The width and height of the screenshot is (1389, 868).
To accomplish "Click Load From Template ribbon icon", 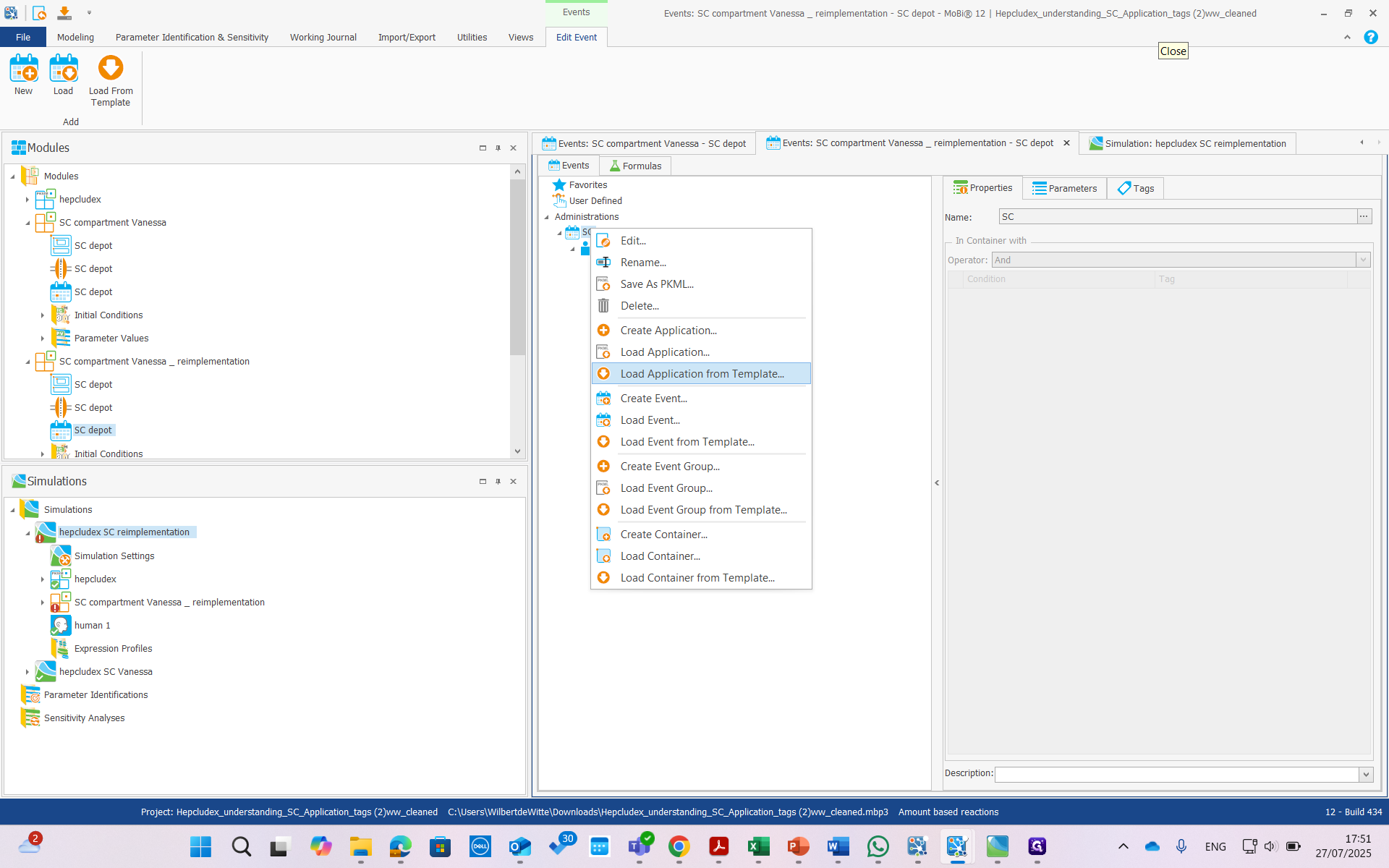I will coord(111,69).
